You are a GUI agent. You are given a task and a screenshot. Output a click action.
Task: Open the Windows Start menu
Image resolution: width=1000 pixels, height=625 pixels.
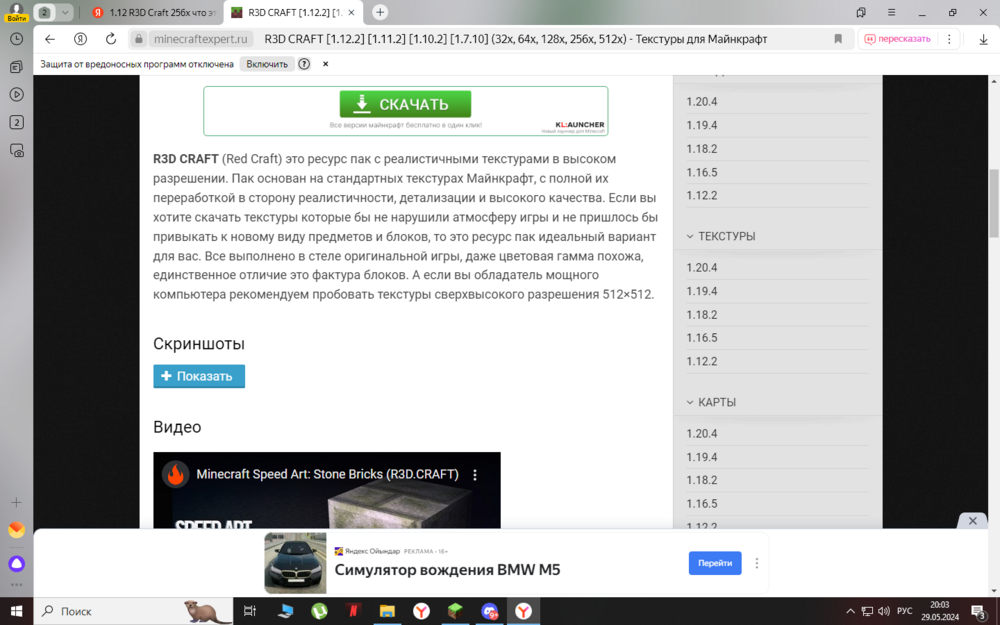click(17, 612)
